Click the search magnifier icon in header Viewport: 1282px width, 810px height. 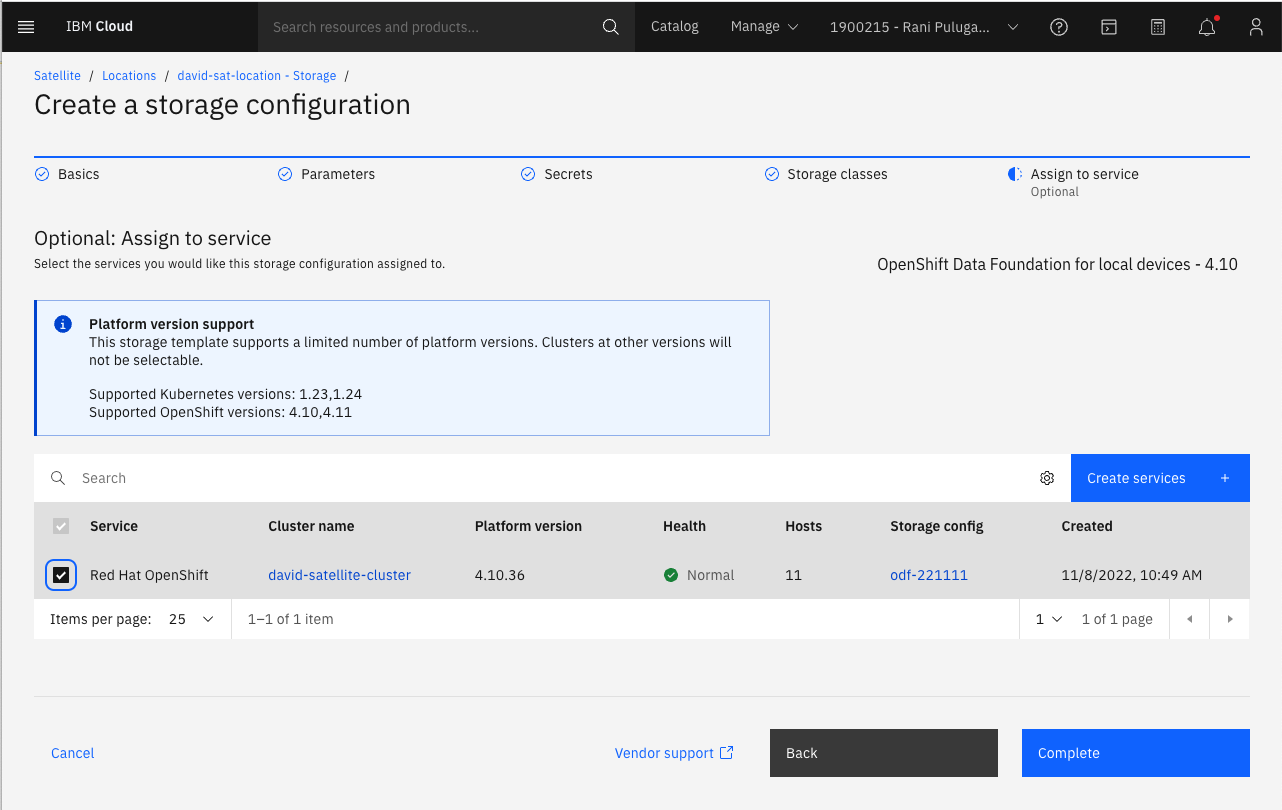[x=611, y=27]
